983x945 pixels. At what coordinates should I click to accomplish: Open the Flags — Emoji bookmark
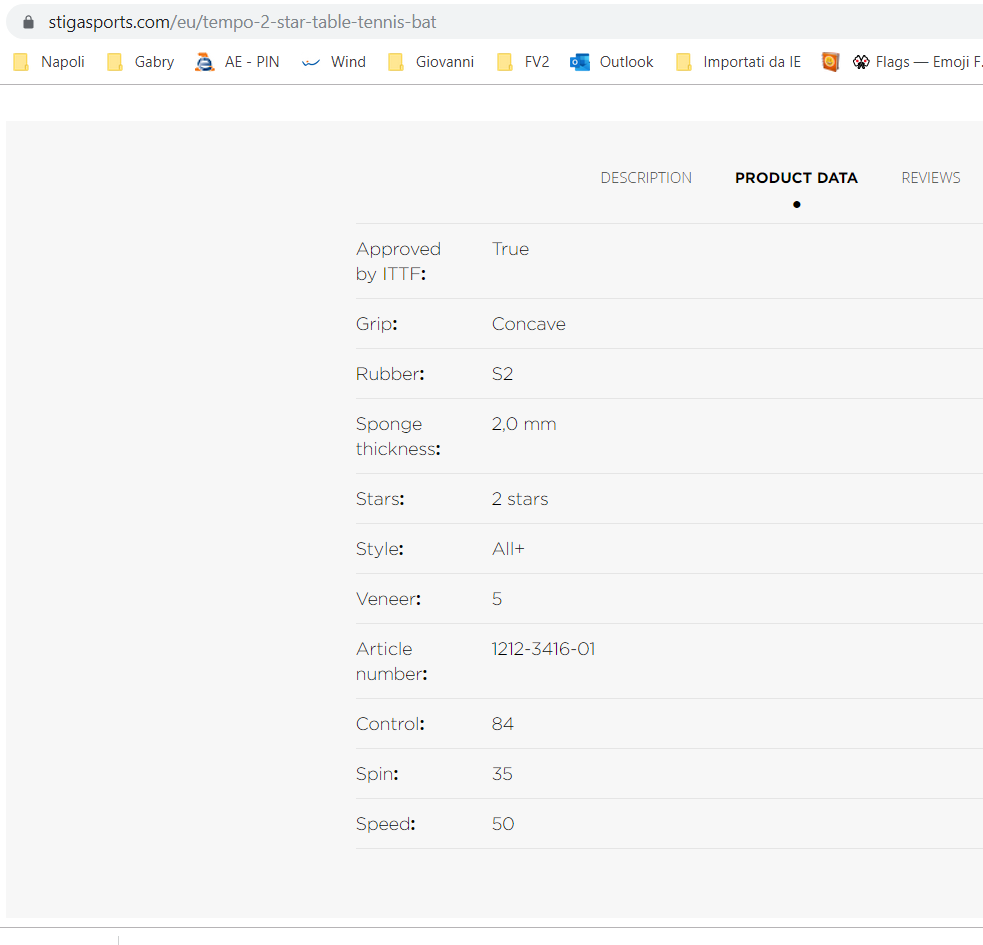coord(917,62)
